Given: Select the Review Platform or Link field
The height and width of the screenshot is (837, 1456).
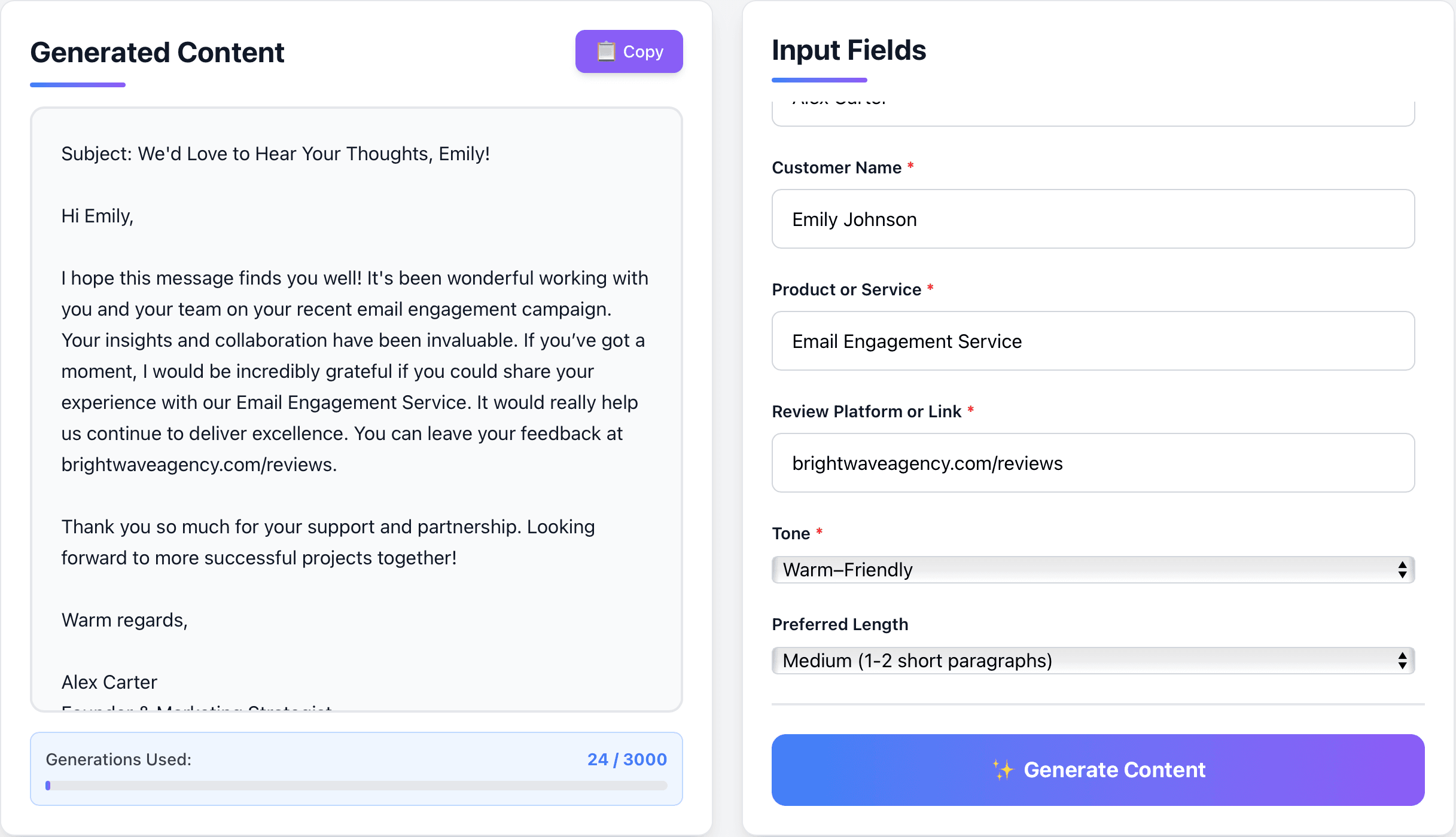Looking at the screenshot, I should (x=1093, y=463).
